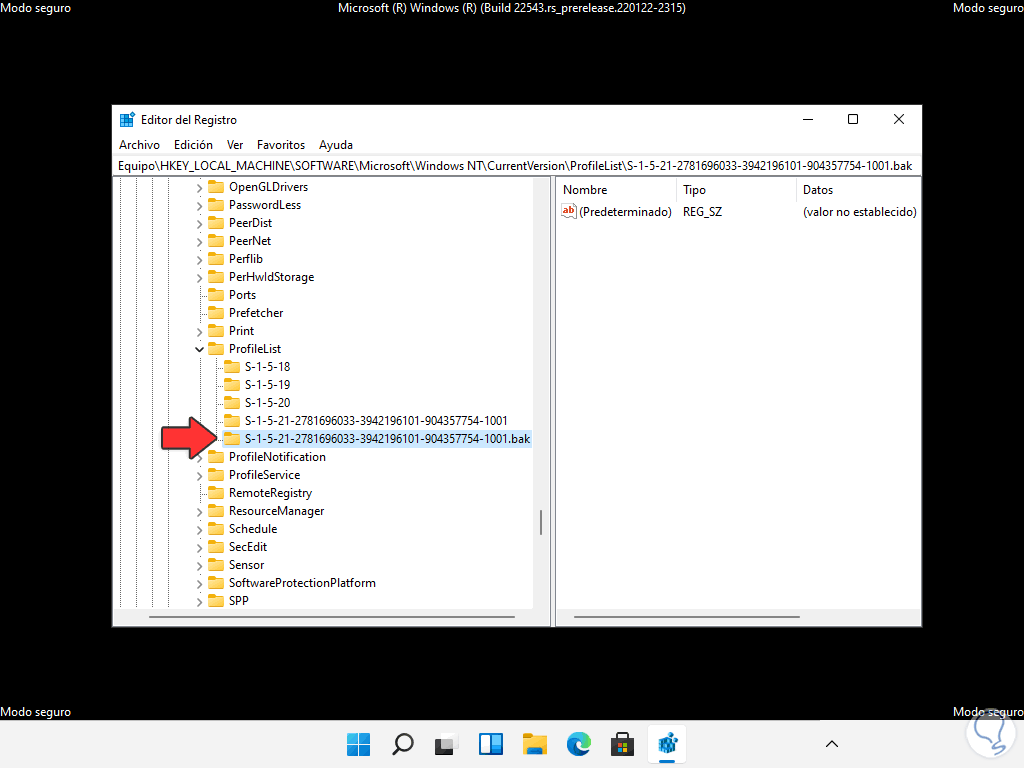Click the (Predeterminado) string value icon
Image resolution: width=1024 pixels, height=768 pixels.
(569, 211)
